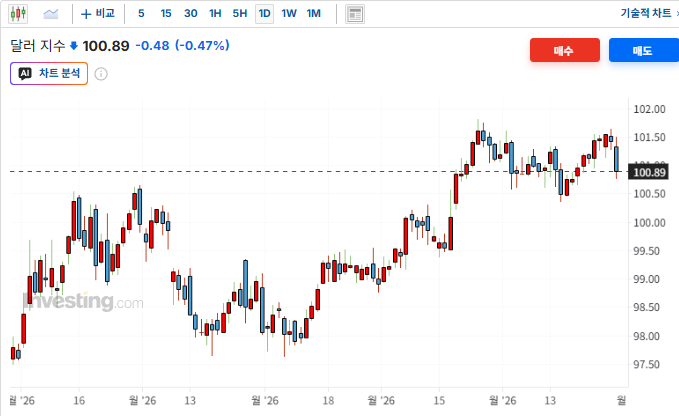Select the 5 minute interval

(x=141, y=14)
